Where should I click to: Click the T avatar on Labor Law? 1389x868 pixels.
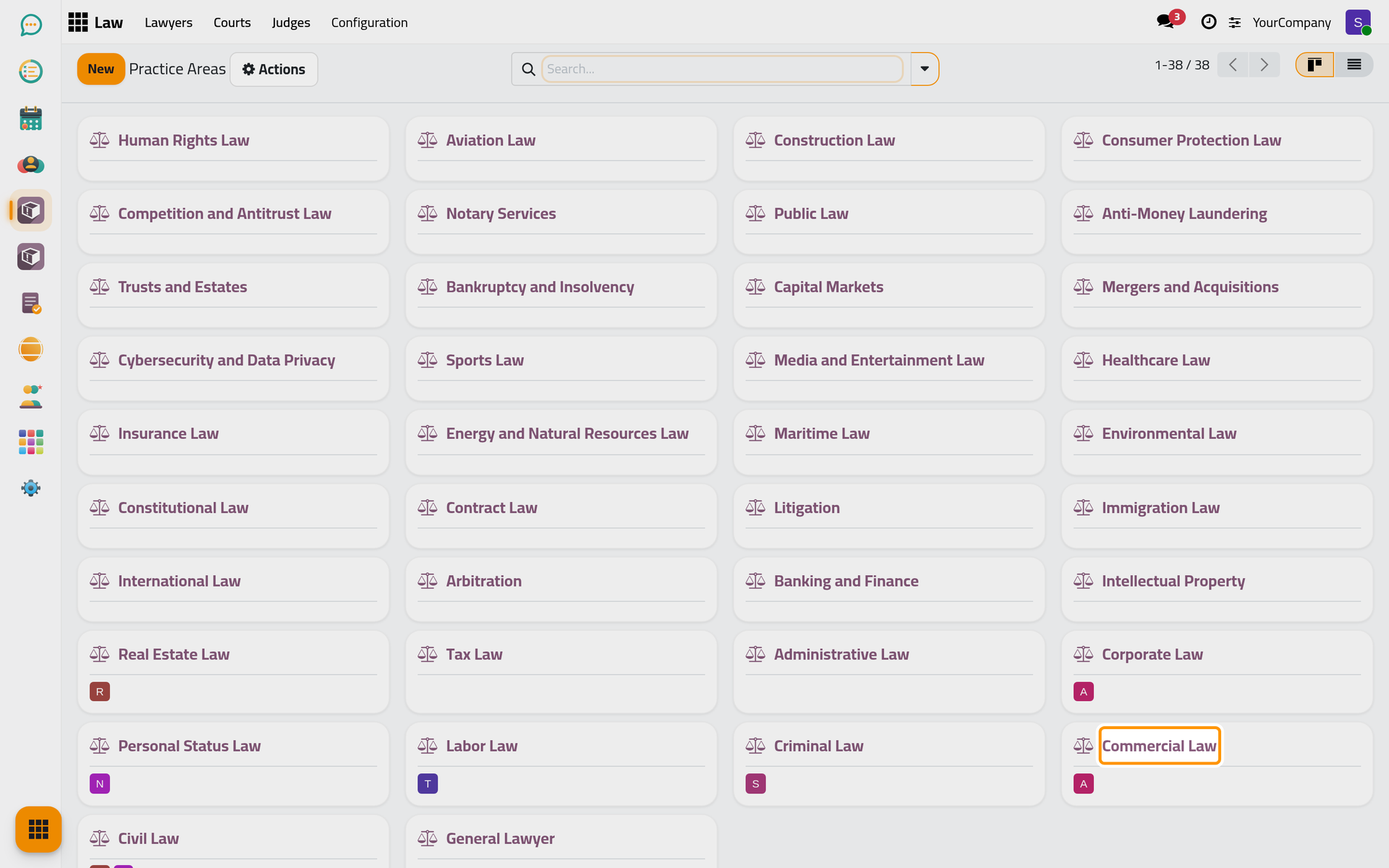pyautogui.click(x=428, y=783)
